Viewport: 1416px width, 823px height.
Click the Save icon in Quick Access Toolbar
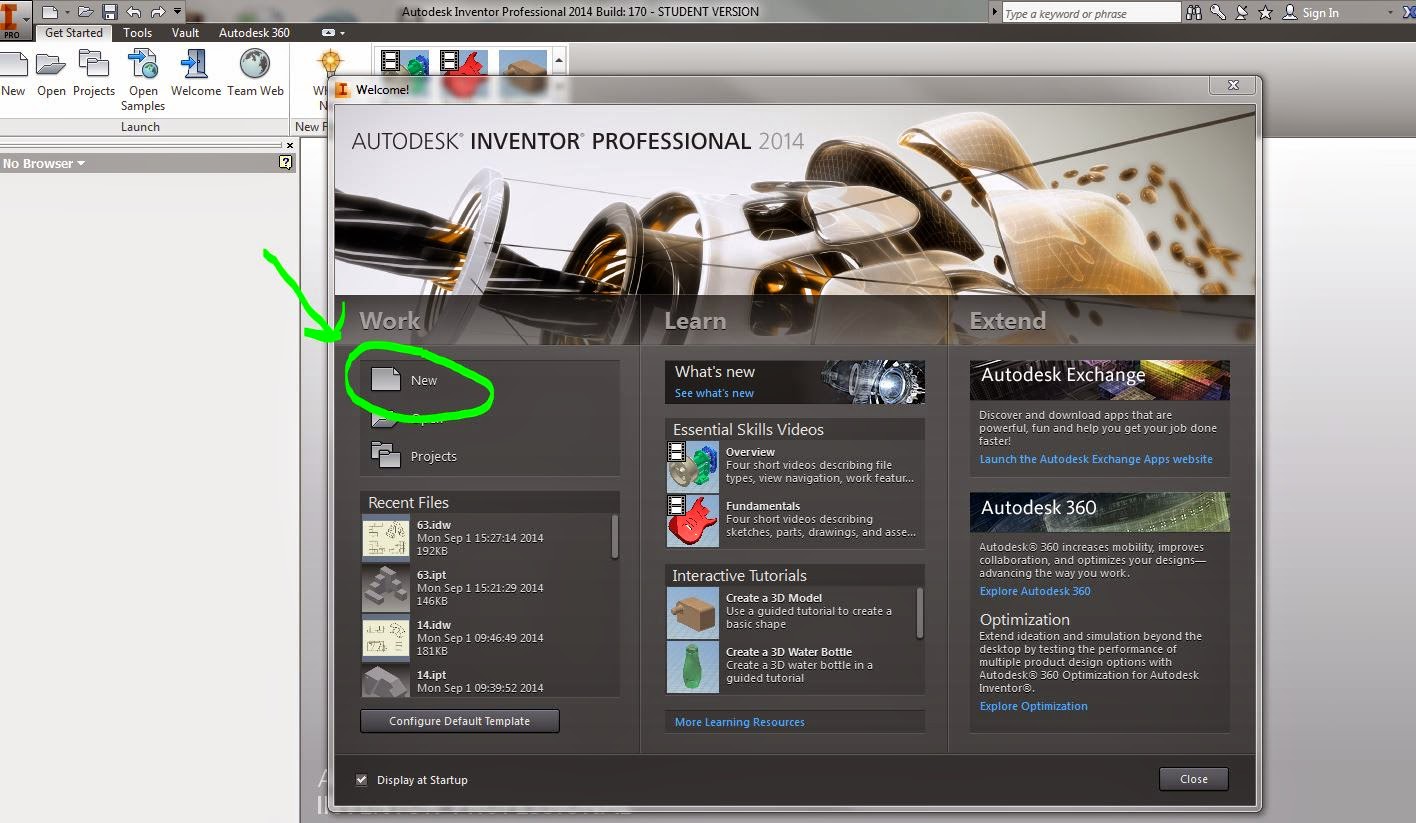coord(110,11)
